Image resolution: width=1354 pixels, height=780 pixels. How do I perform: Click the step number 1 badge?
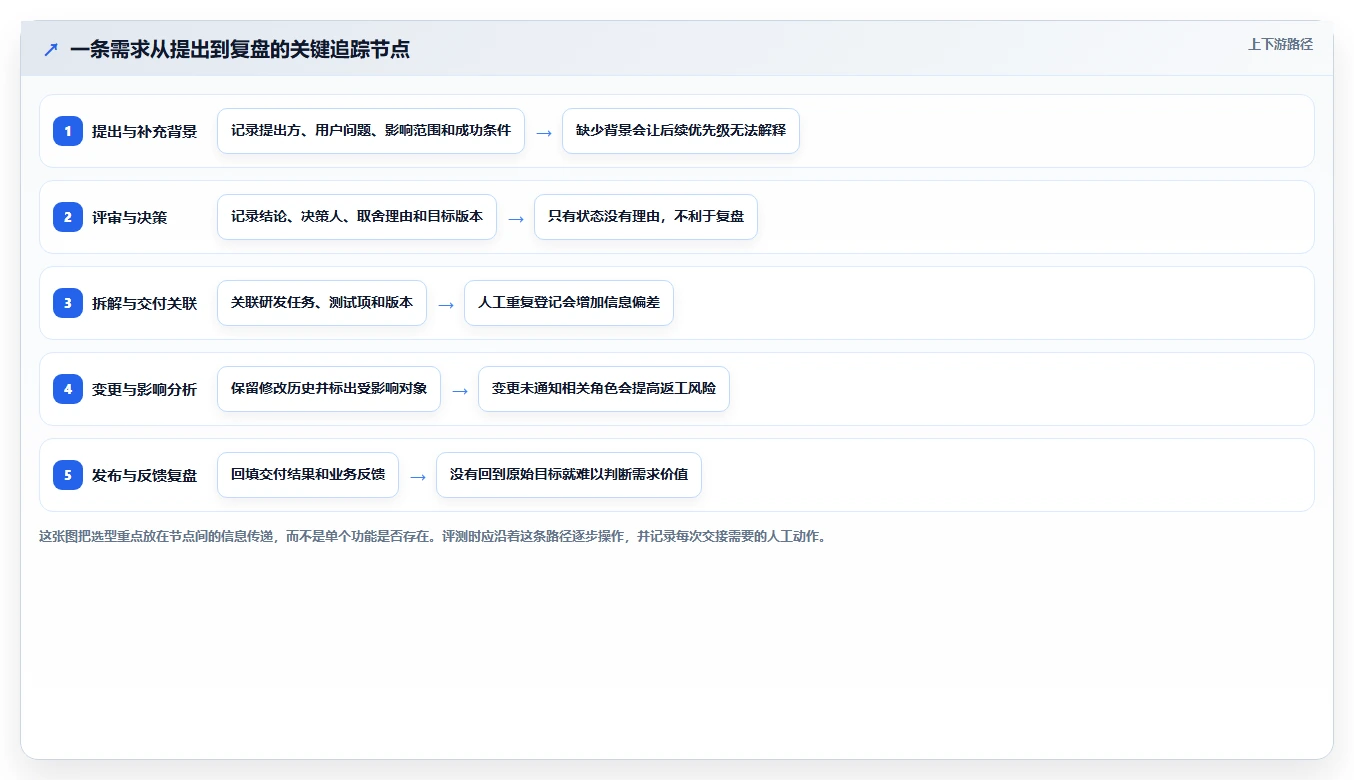[68, 131]
